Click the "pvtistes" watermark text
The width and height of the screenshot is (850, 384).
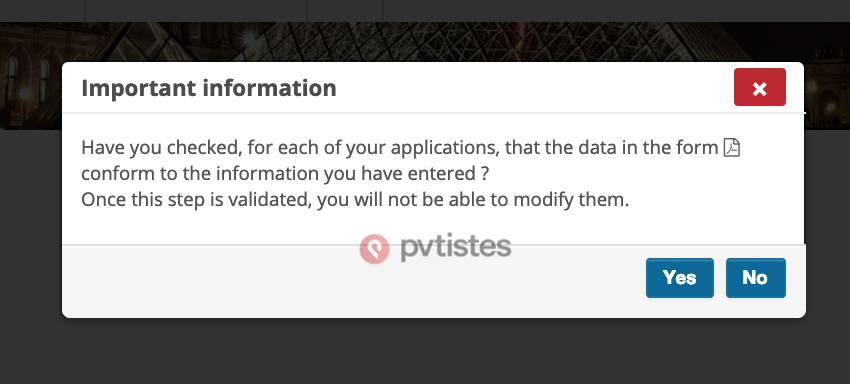tap(455, 247)
